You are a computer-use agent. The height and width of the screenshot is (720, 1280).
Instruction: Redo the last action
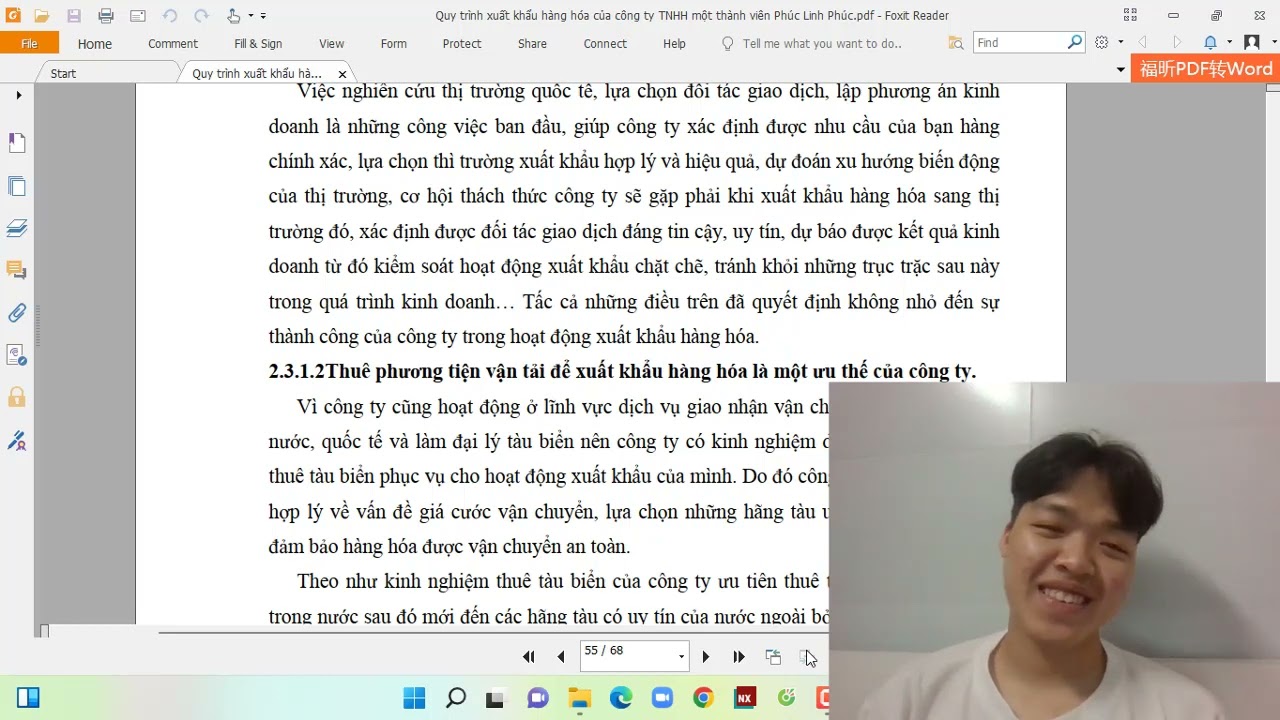[201, 16]
